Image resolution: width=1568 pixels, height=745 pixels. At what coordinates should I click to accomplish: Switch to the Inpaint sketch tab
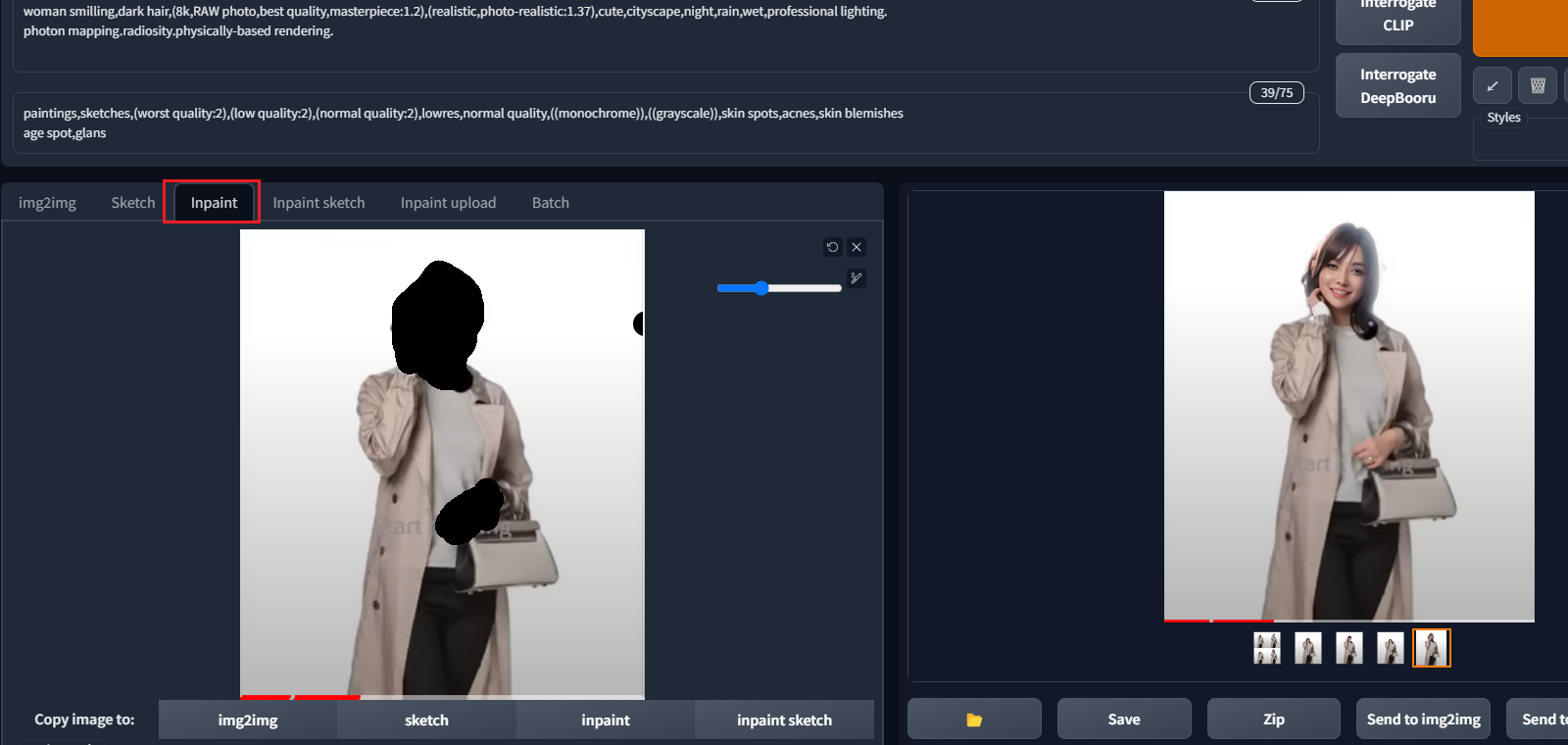tap(318, 203)
